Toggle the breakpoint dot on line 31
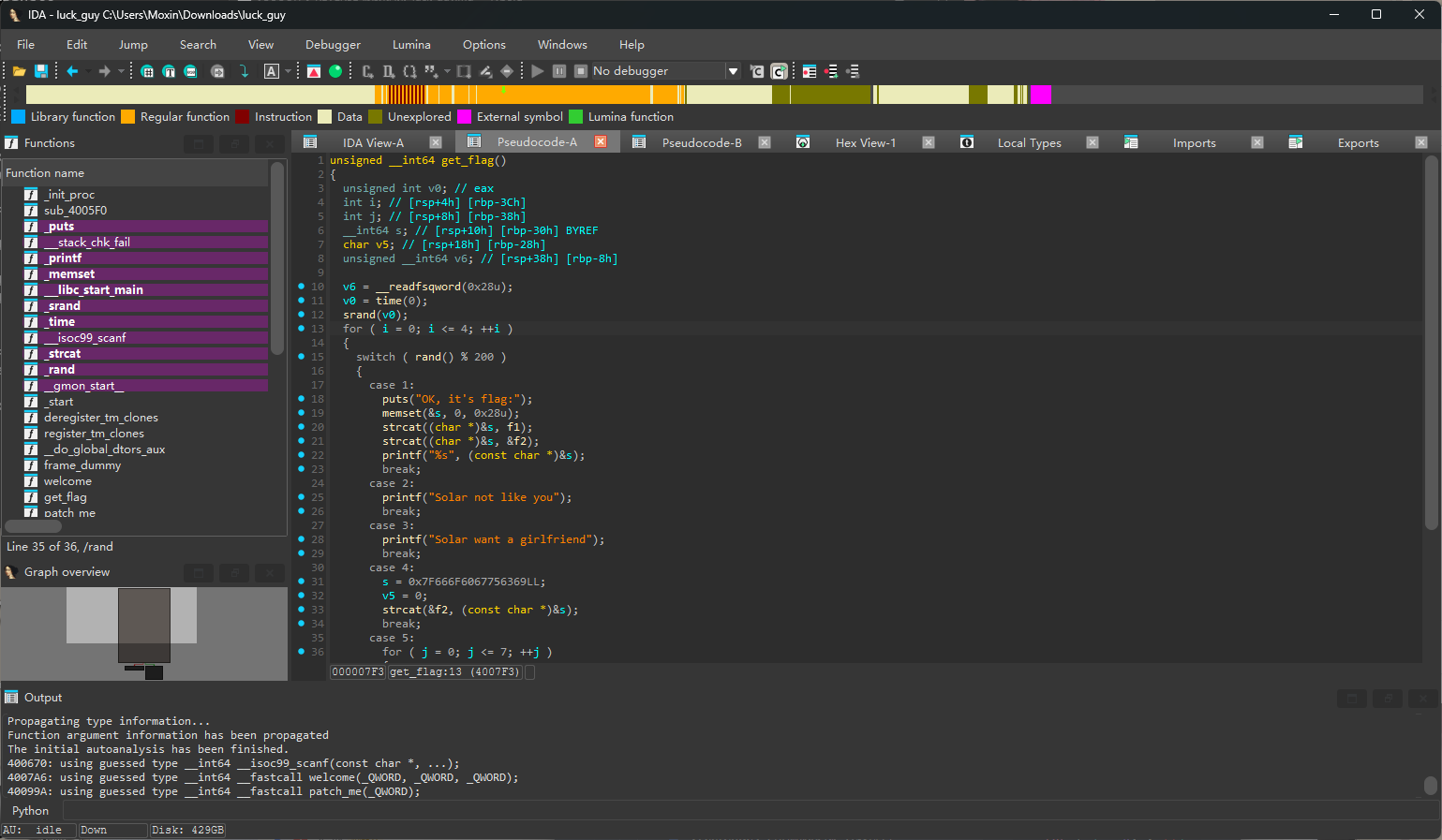This screenshot has height=840, width=1442. point(301,582)
